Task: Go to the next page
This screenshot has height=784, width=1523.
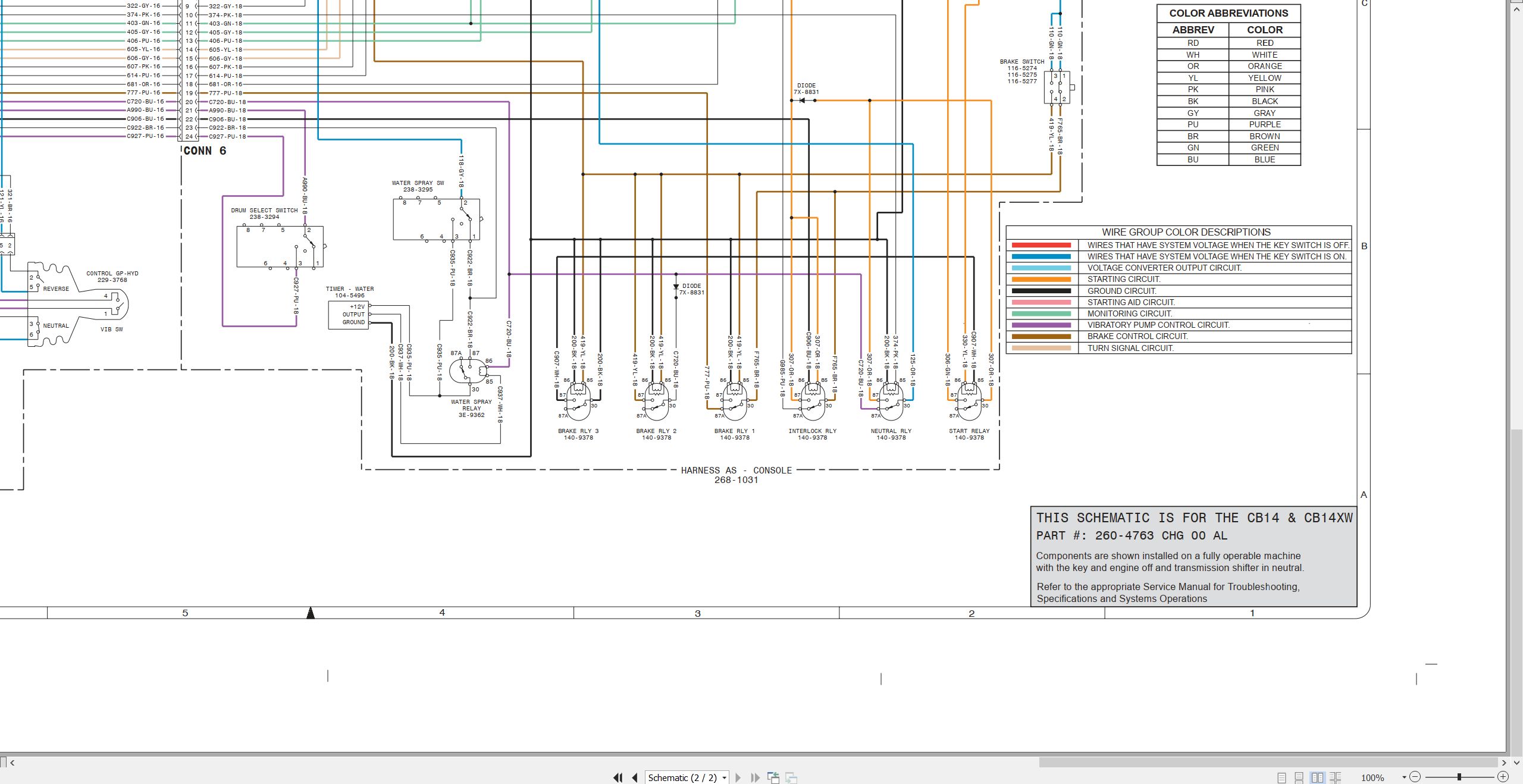Action: point(738,777)
